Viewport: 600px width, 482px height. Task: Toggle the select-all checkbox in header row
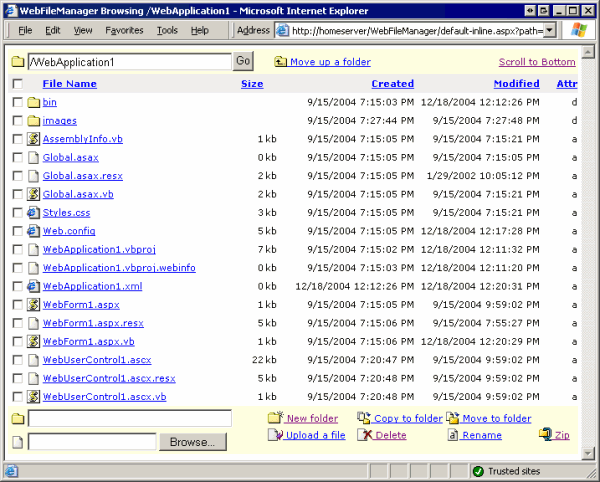tap(18, 83)
